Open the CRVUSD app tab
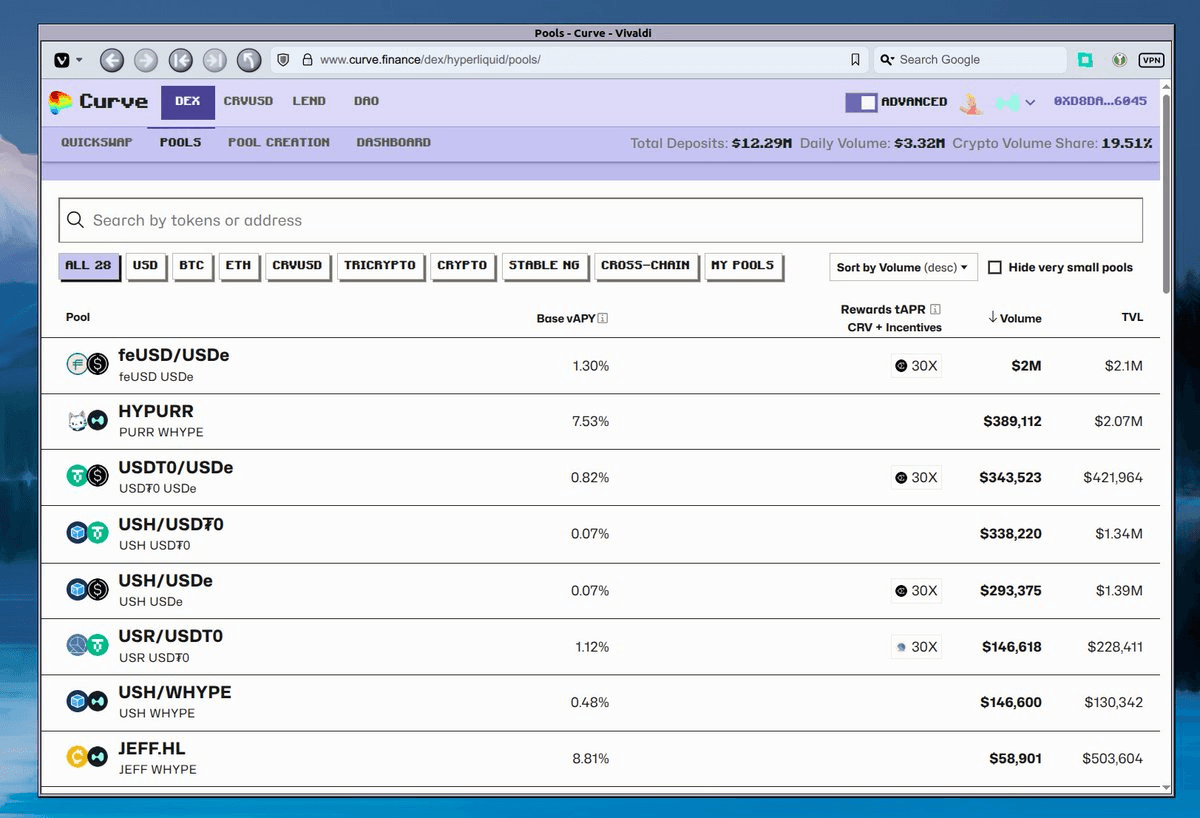 [248, 102]
